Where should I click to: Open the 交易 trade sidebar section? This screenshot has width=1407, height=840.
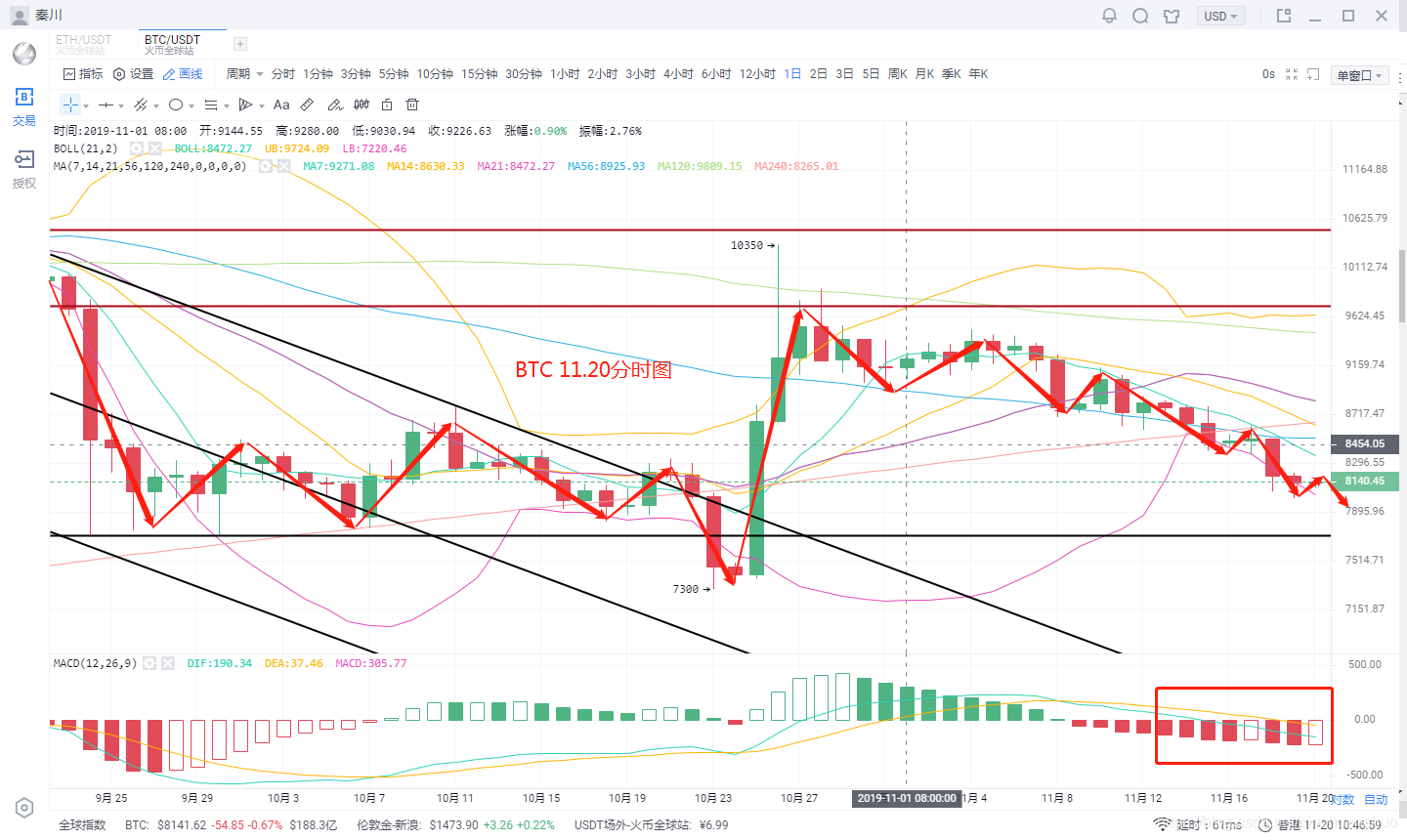pyautogui.click(x=24, y=107)
